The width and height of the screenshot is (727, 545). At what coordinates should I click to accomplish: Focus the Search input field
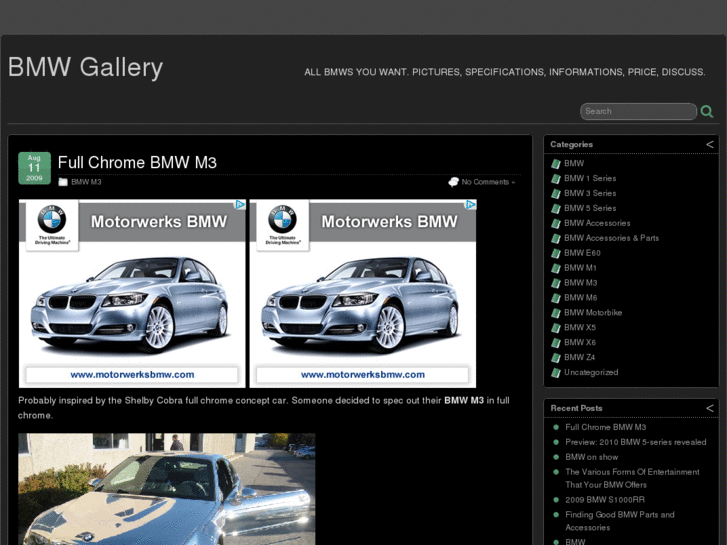pyautogui.click(x=638, y=111)
